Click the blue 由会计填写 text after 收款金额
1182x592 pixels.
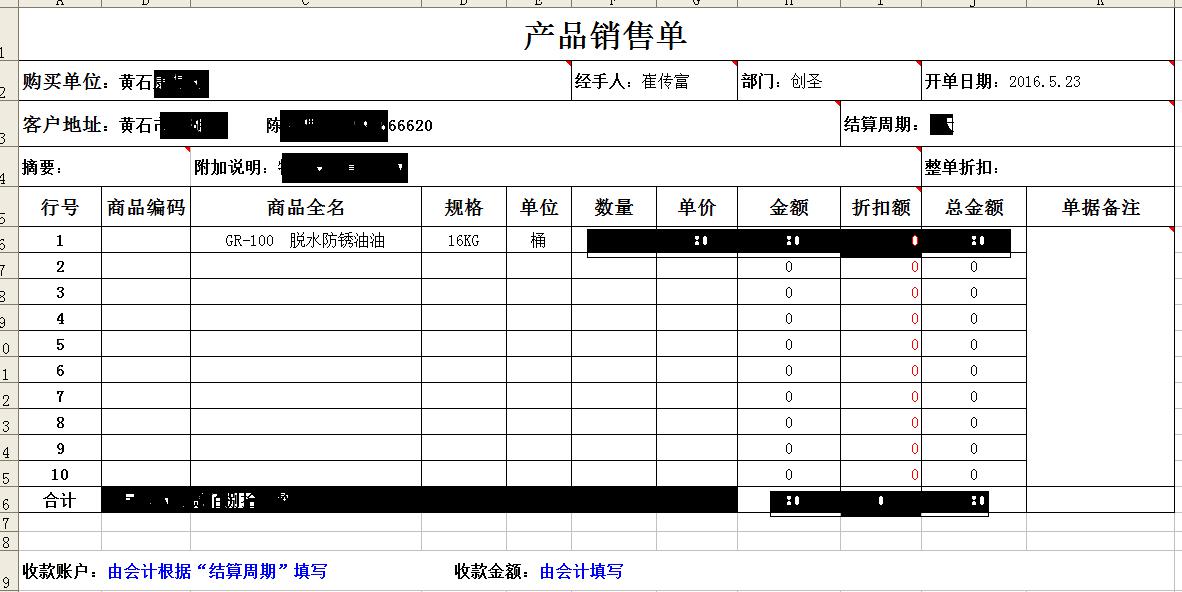[x=581, y=572]
